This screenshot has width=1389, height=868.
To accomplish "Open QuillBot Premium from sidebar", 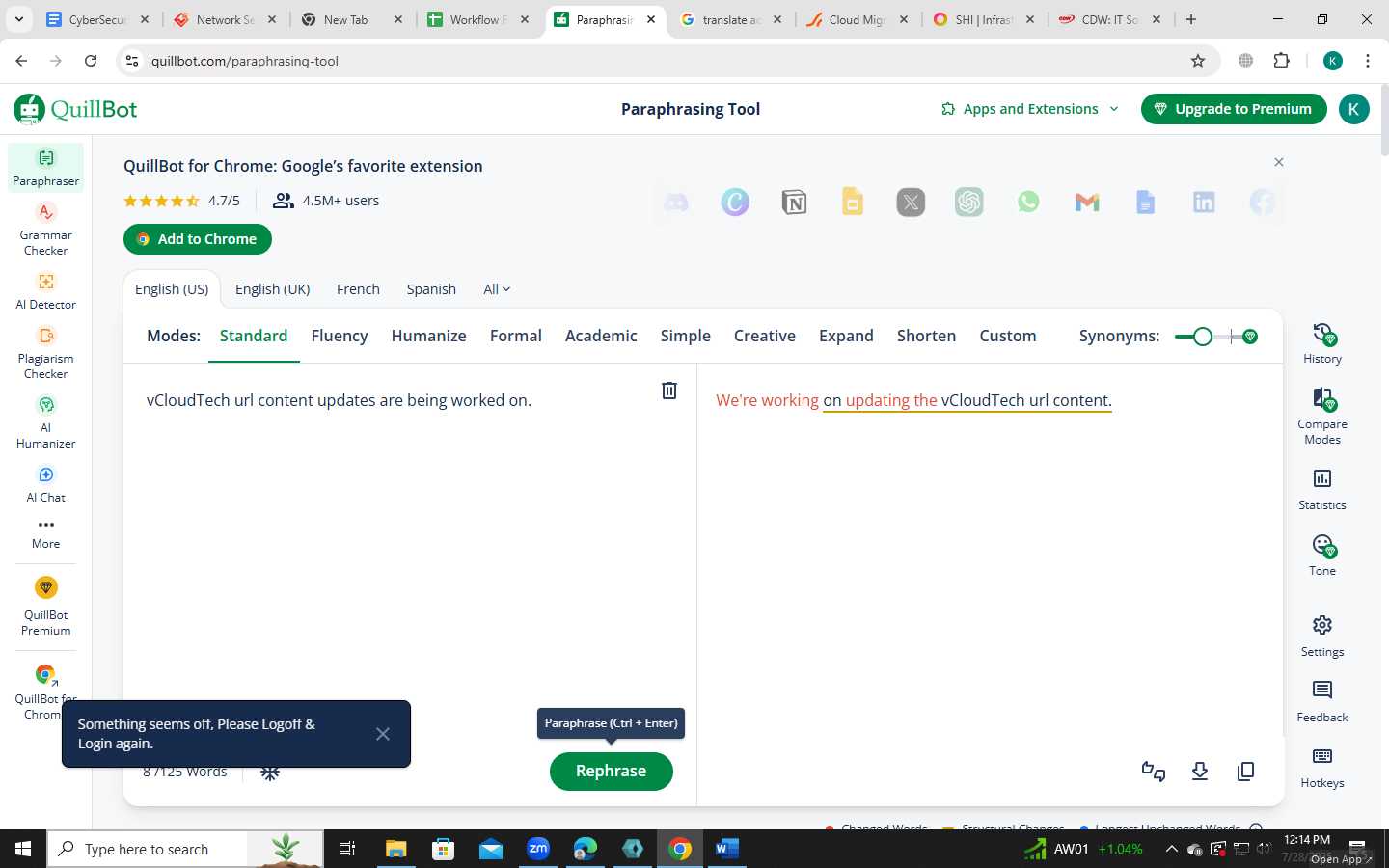I will pyautogui.click(x=45, y=607).
